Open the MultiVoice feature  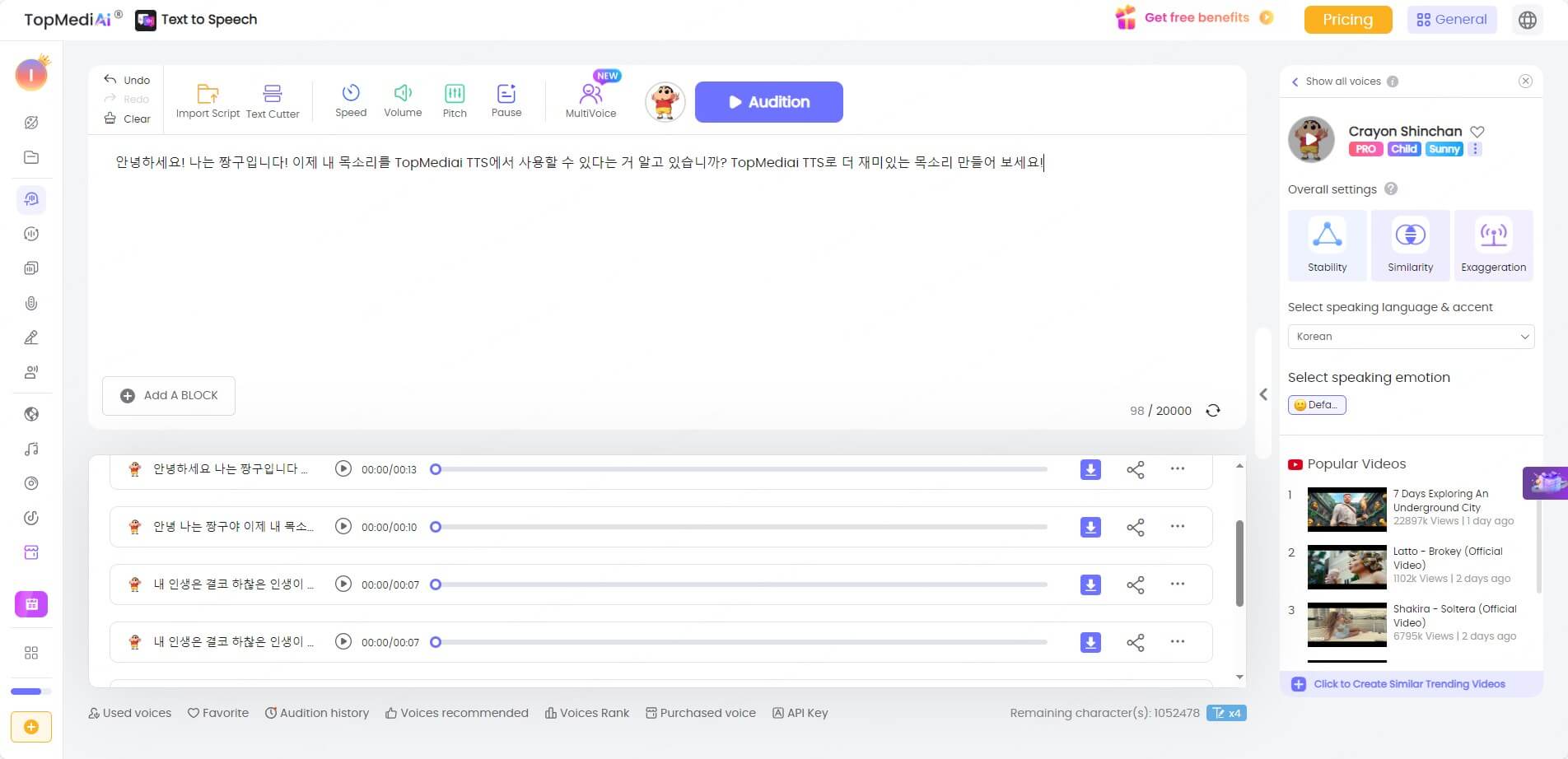point(590,100)
